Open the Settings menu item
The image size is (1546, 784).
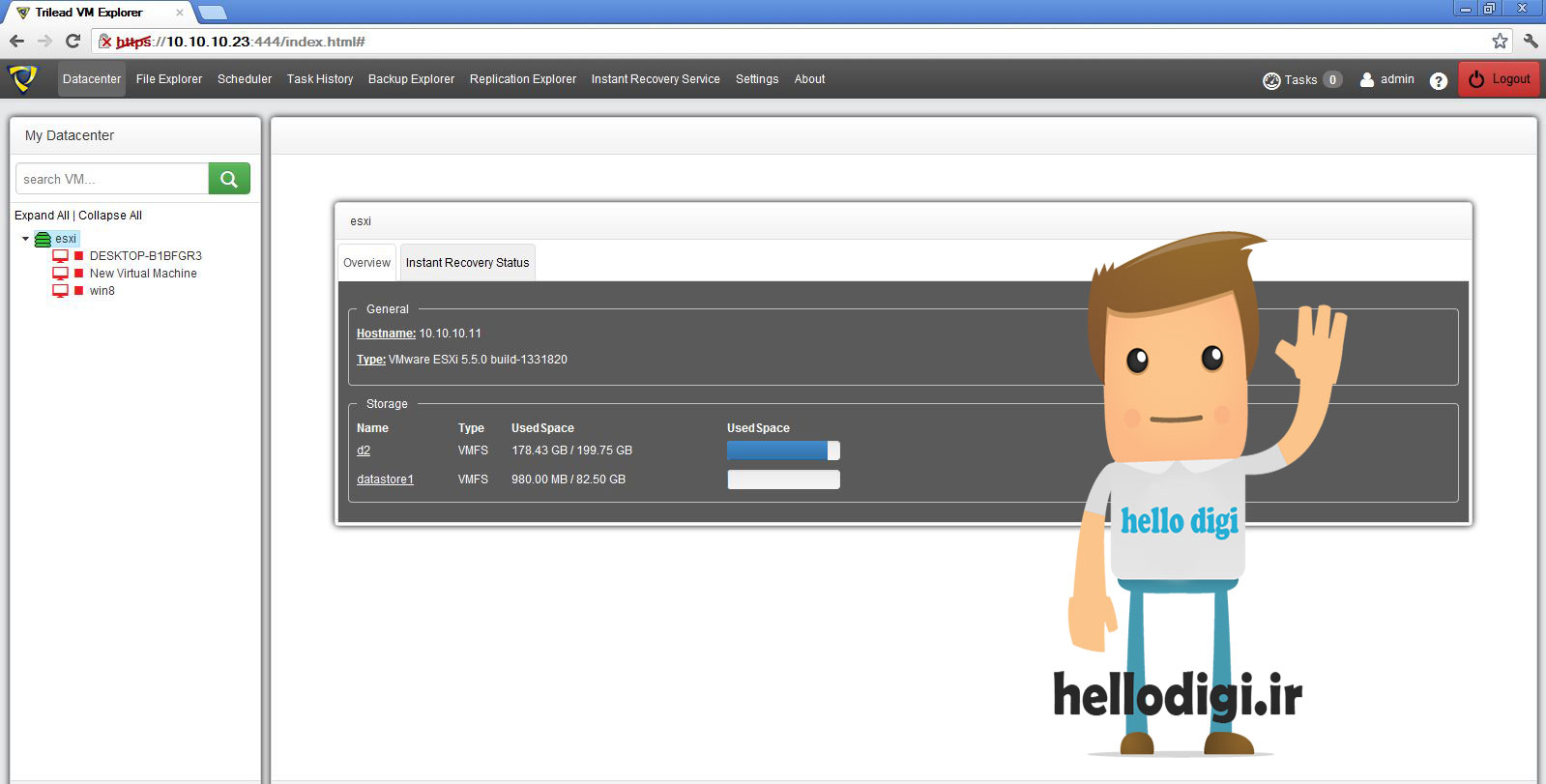coord(757,79)
